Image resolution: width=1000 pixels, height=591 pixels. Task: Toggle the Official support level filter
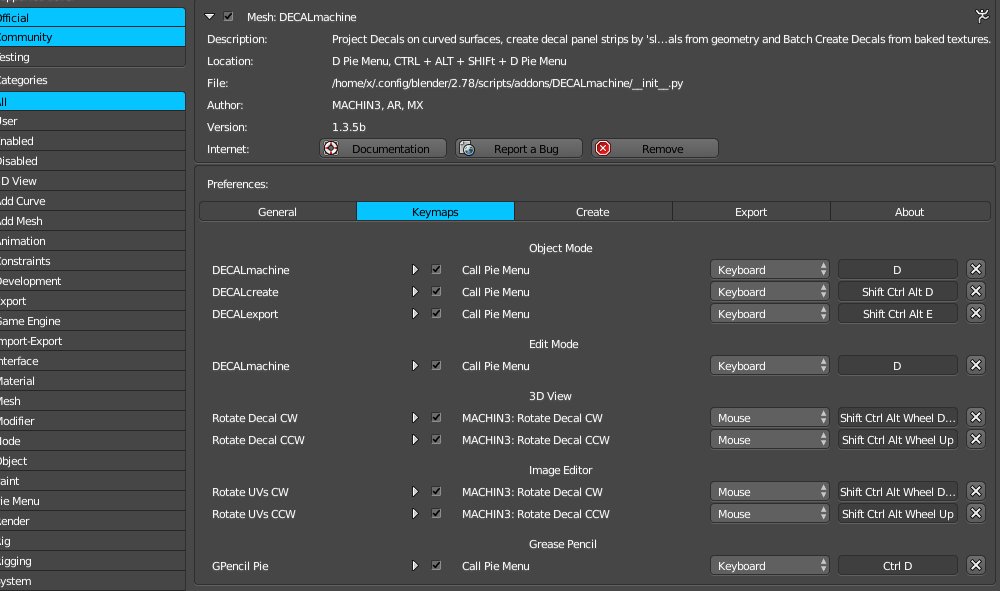tap(92, 17)
